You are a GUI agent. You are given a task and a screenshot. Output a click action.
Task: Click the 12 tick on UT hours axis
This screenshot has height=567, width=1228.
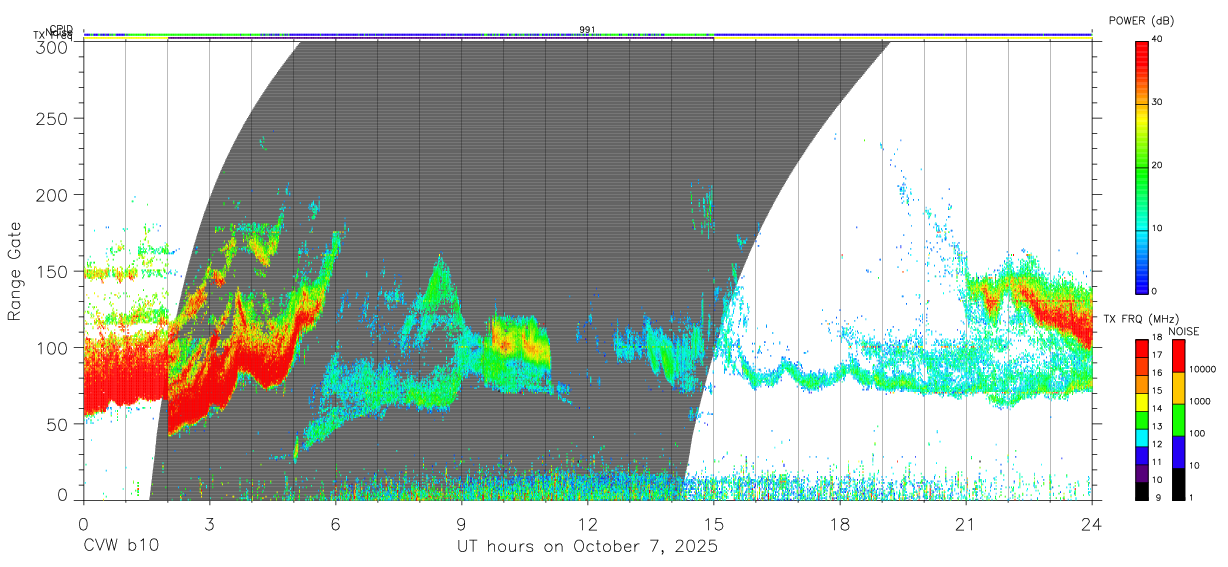588,523
